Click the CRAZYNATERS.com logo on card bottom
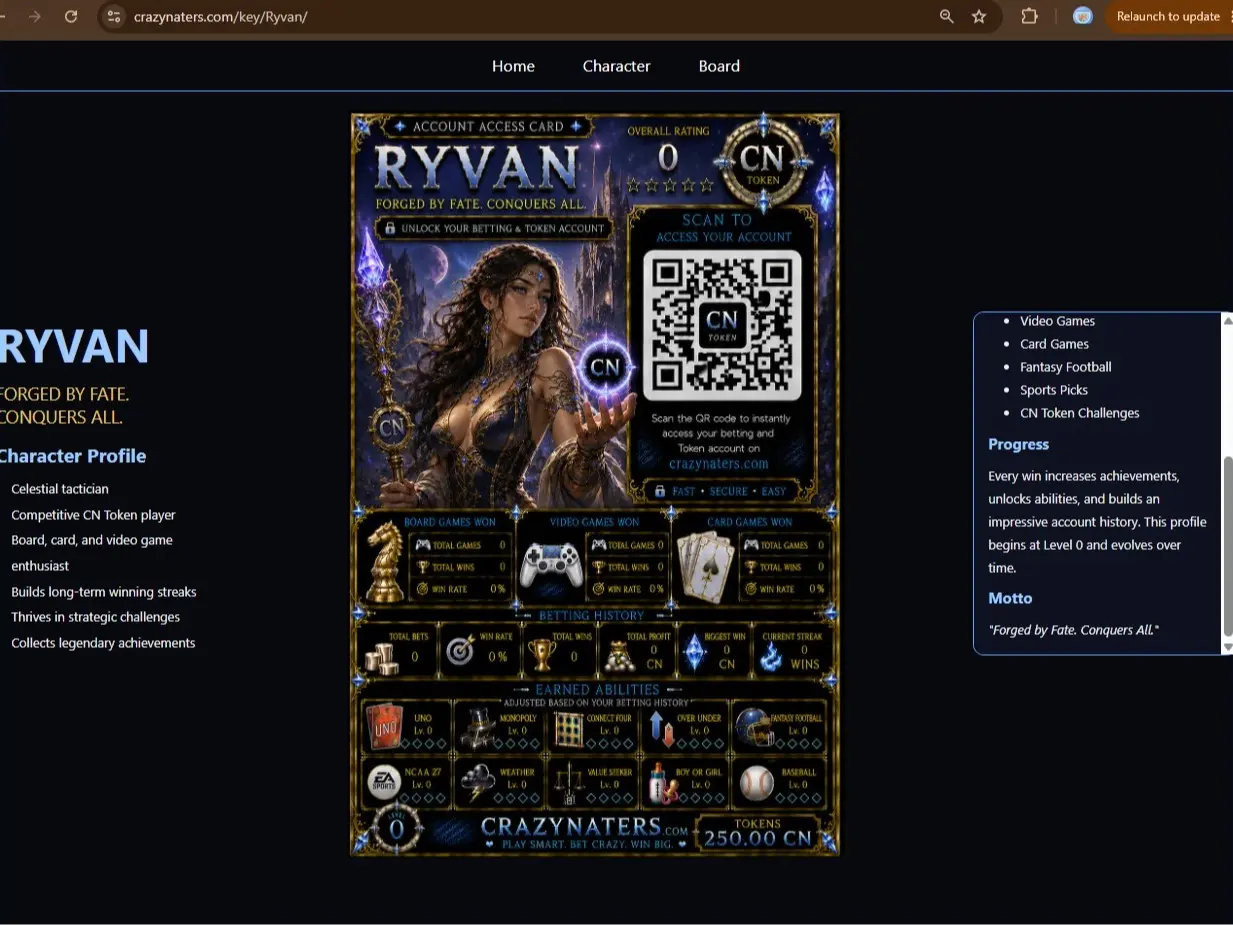Viewport: 1233px width, 925px height. [x=585, y=828]
